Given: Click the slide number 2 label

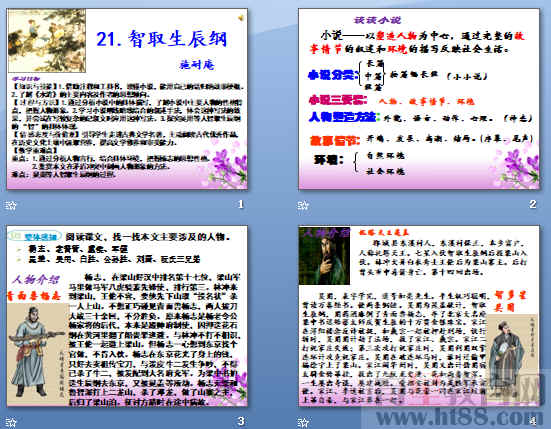Looking at the screenshot, I should click(533, 204).
